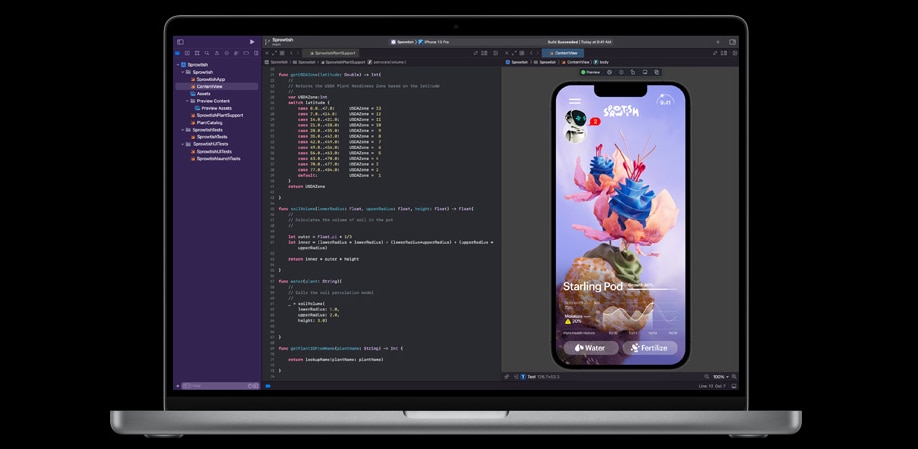Pin the canvas preview icon
This screenshot has height=449, width=918.
506,376
